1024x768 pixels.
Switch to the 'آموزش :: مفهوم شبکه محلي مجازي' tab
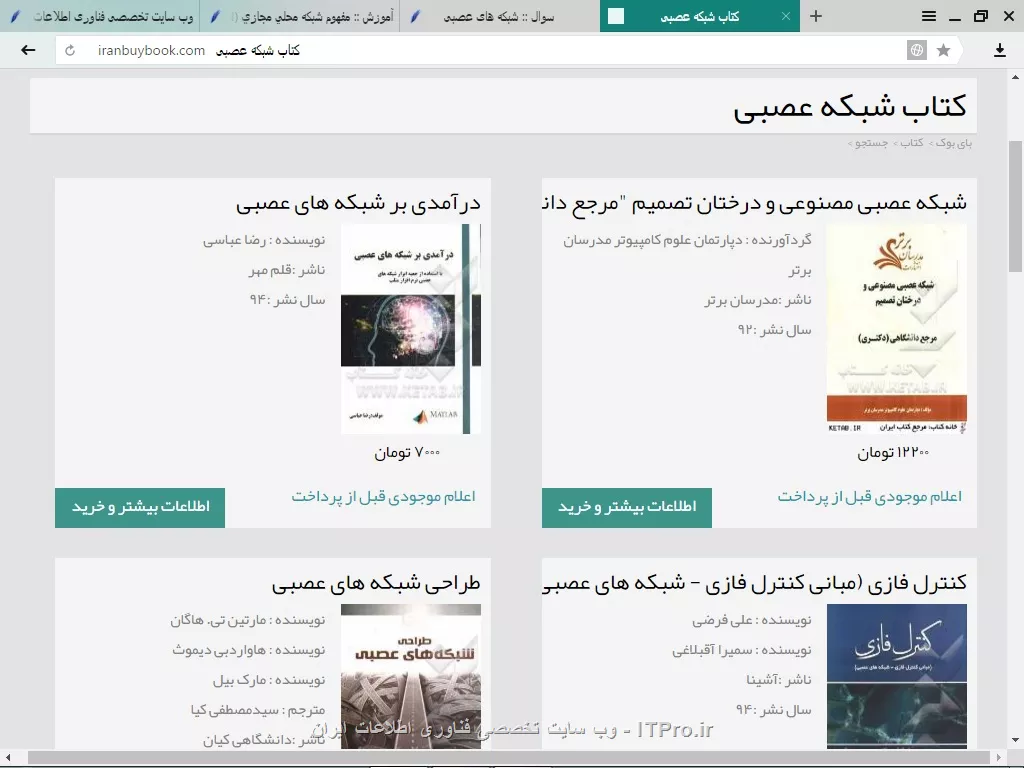pos(300,16)
